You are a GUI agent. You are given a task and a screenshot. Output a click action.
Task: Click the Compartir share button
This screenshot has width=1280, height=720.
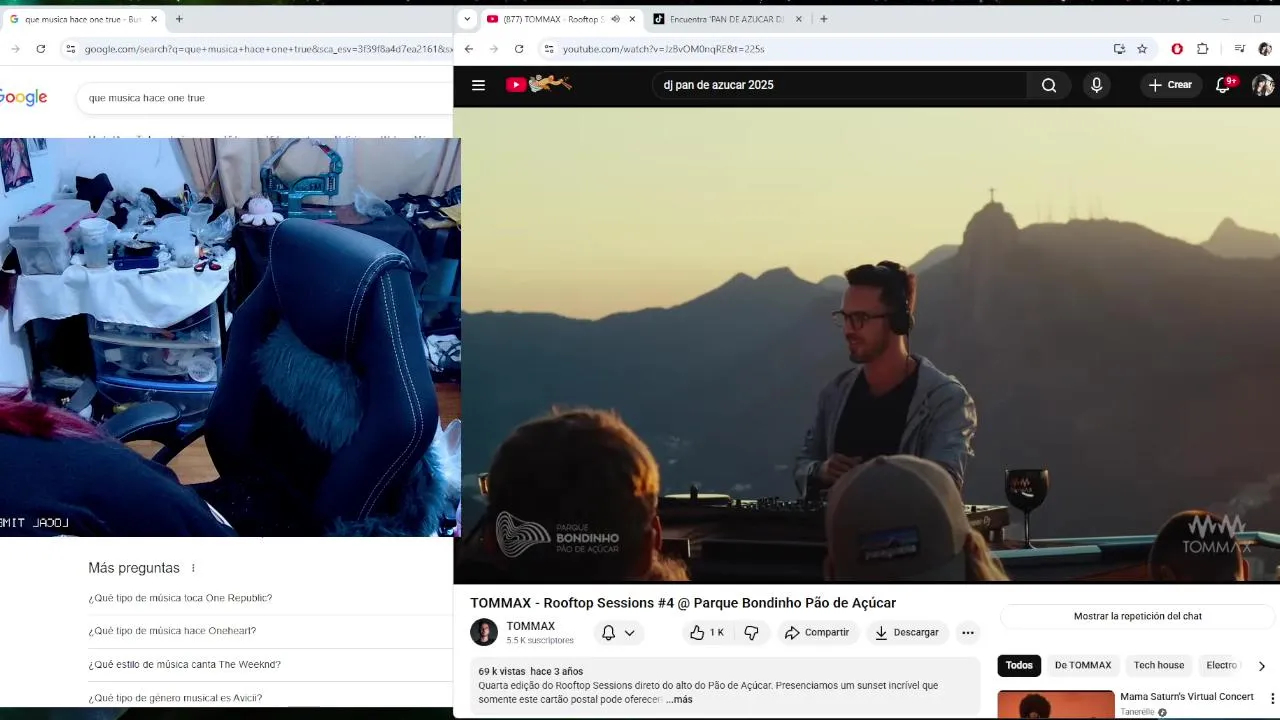coord(817,632)
